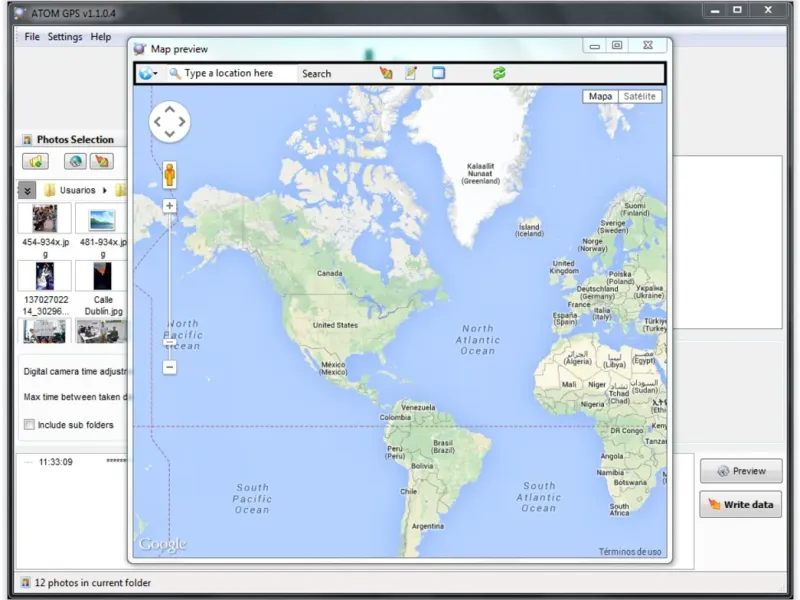
Task: Pan the map left with arrow
Action: 157,121
